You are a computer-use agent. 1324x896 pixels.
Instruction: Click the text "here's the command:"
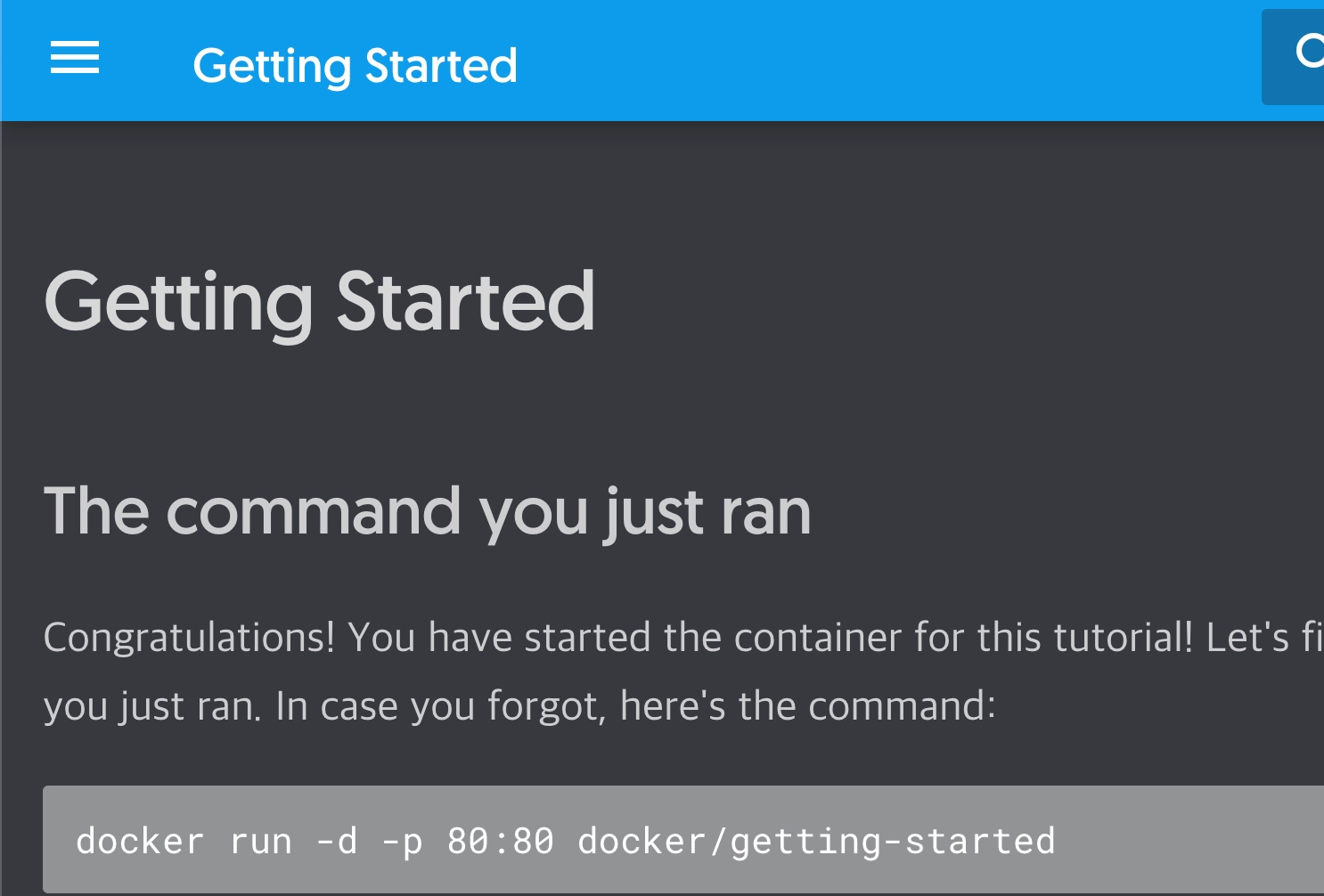pos(807,706)
